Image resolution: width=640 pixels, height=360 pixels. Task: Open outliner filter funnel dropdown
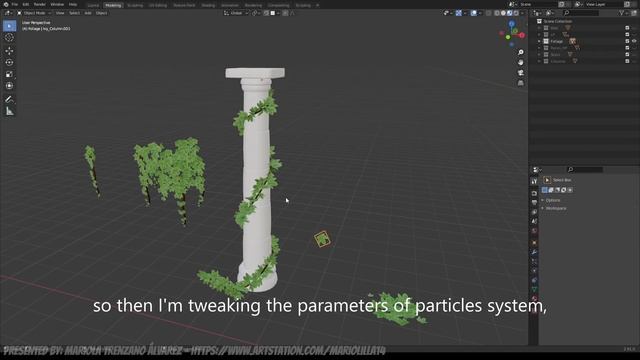(623, 13)
